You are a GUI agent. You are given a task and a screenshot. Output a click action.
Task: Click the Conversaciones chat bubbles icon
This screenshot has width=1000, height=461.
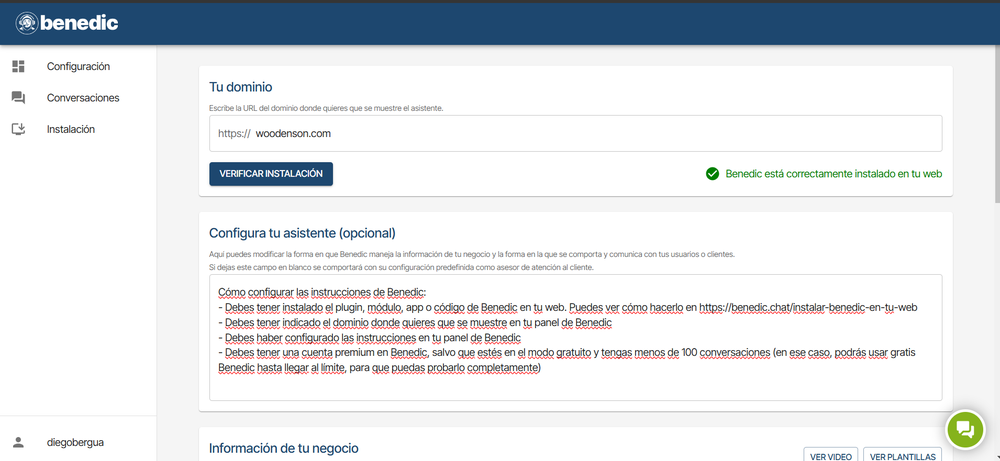click(x=18, y=98)
